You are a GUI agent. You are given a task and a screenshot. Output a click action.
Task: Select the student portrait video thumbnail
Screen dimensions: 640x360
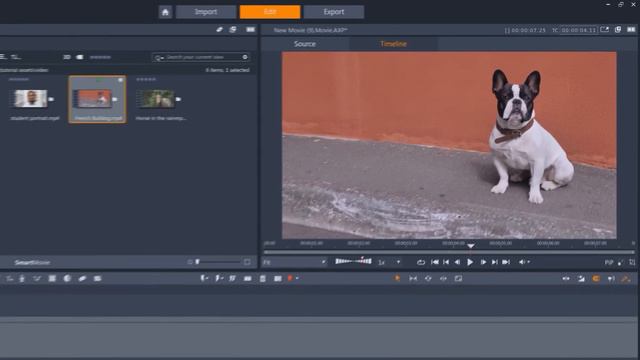[31, 99]
